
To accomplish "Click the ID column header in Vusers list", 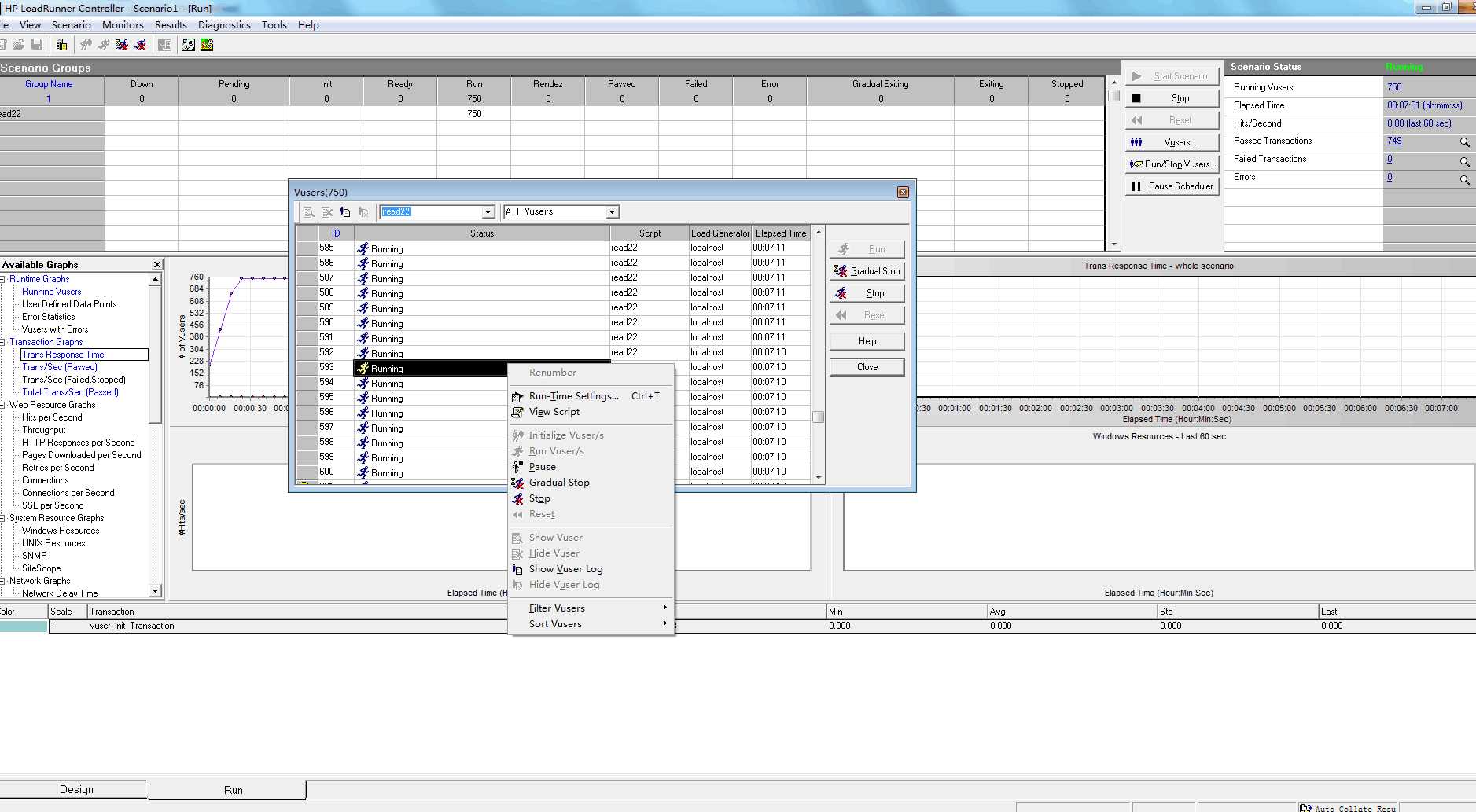I will click(336, 233).
